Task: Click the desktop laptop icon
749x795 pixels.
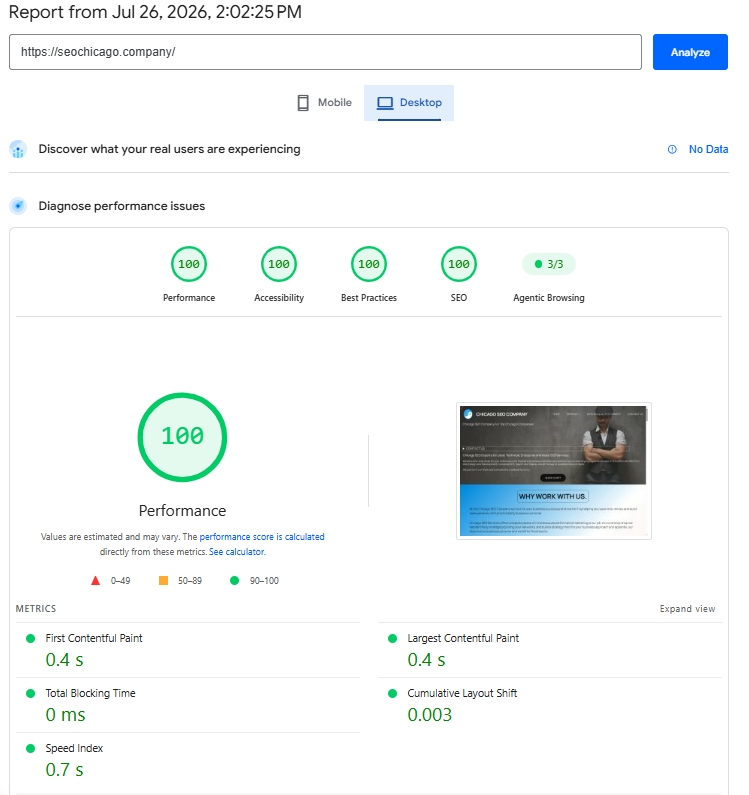Action: 385,103
